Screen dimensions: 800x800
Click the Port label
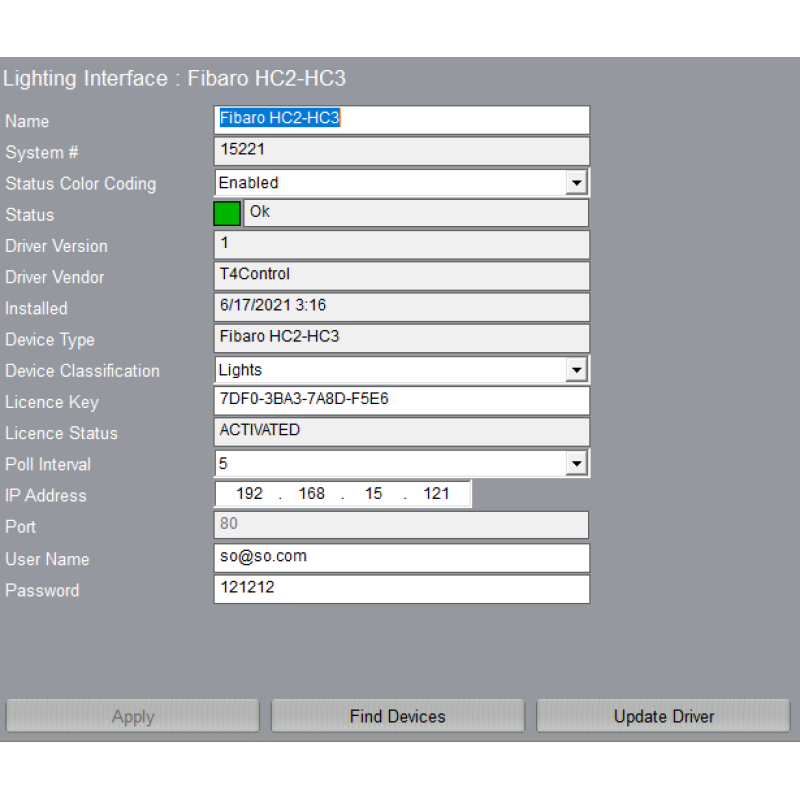pos(20,527)
